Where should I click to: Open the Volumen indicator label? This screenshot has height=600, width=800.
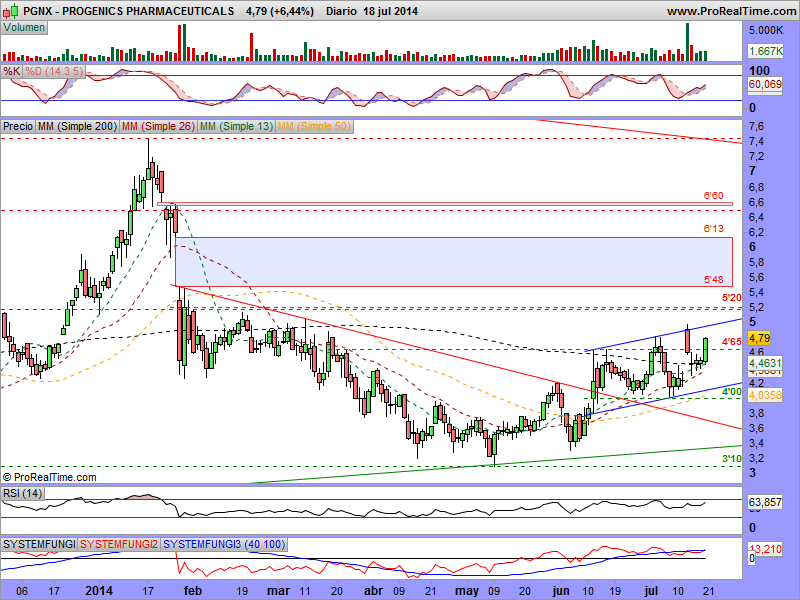click(x=24, y=28)
